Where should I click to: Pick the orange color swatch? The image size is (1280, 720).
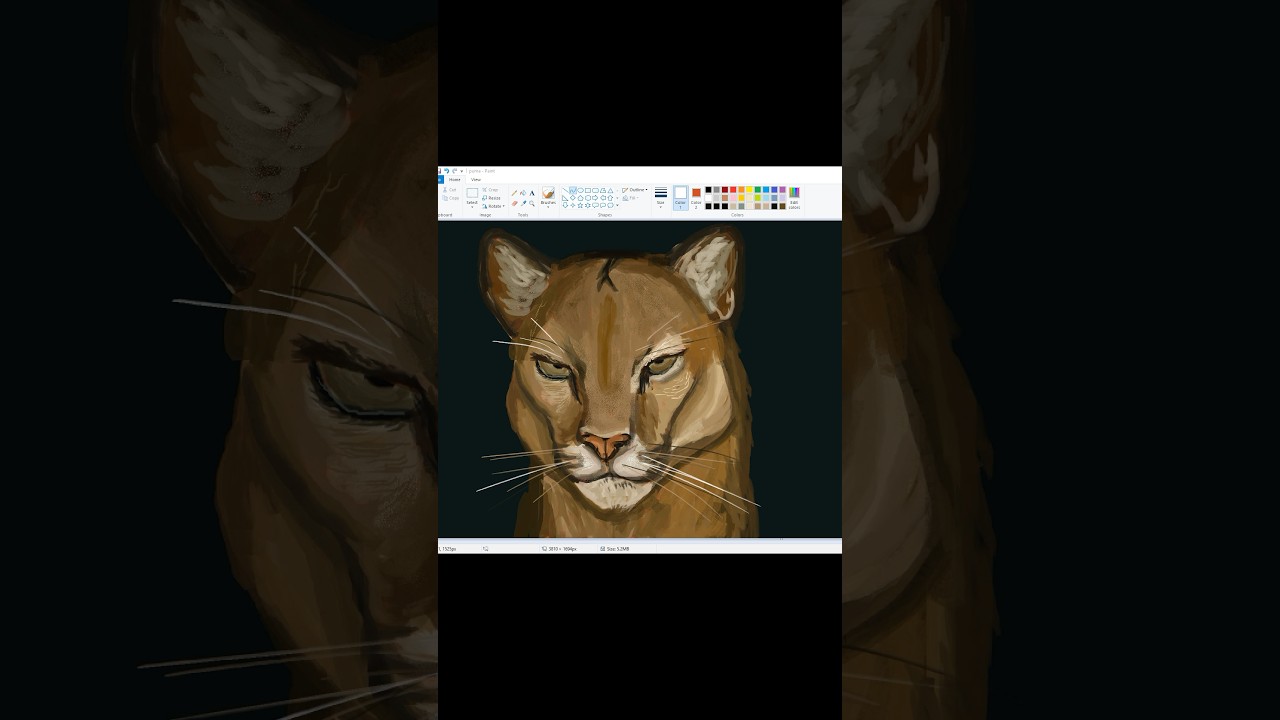741,190
